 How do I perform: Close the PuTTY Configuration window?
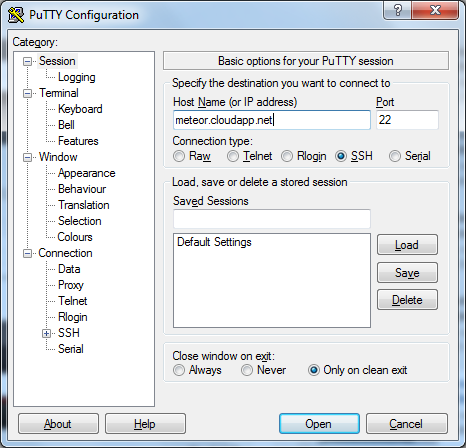435,10
